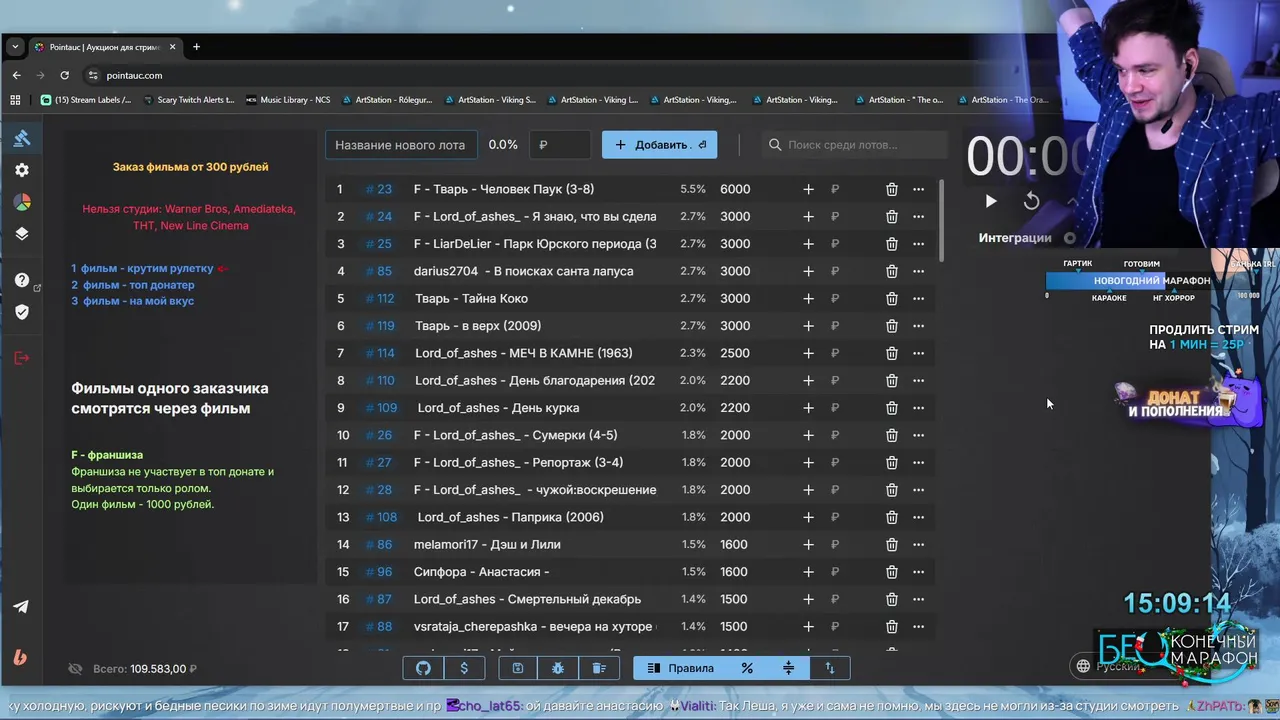
Task: Open the GitHub icon in the bottom toolbar
Action: coord(423,668)
